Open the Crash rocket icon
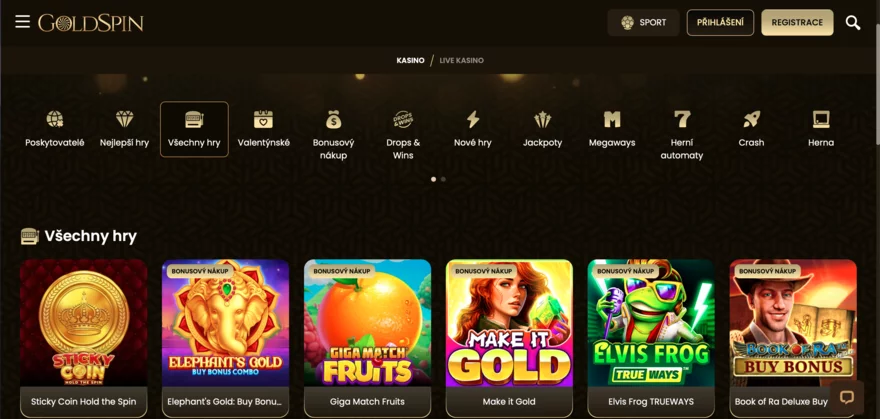 751,119
